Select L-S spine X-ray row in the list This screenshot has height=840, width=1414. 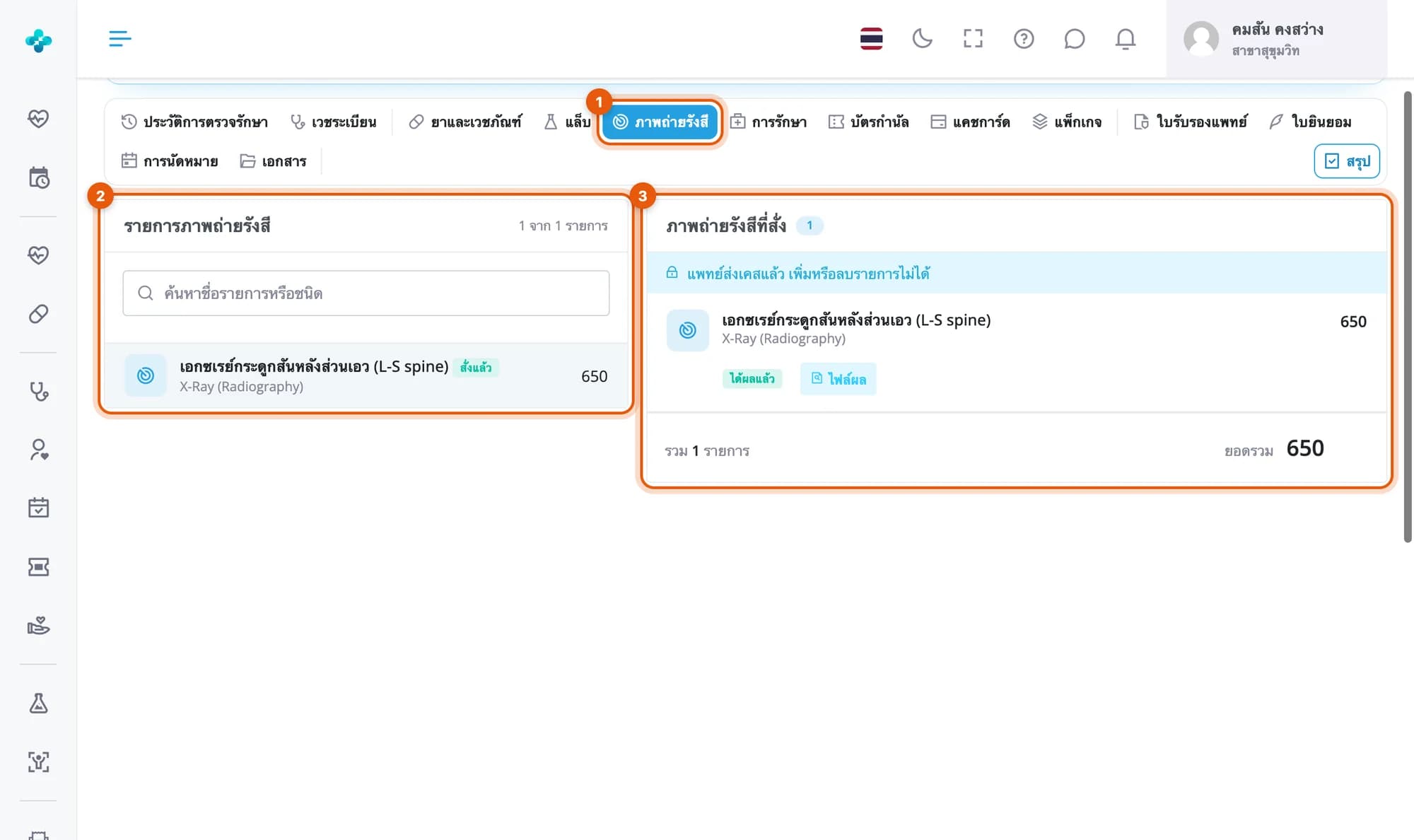pyautogui.click(x=366, y=376)
